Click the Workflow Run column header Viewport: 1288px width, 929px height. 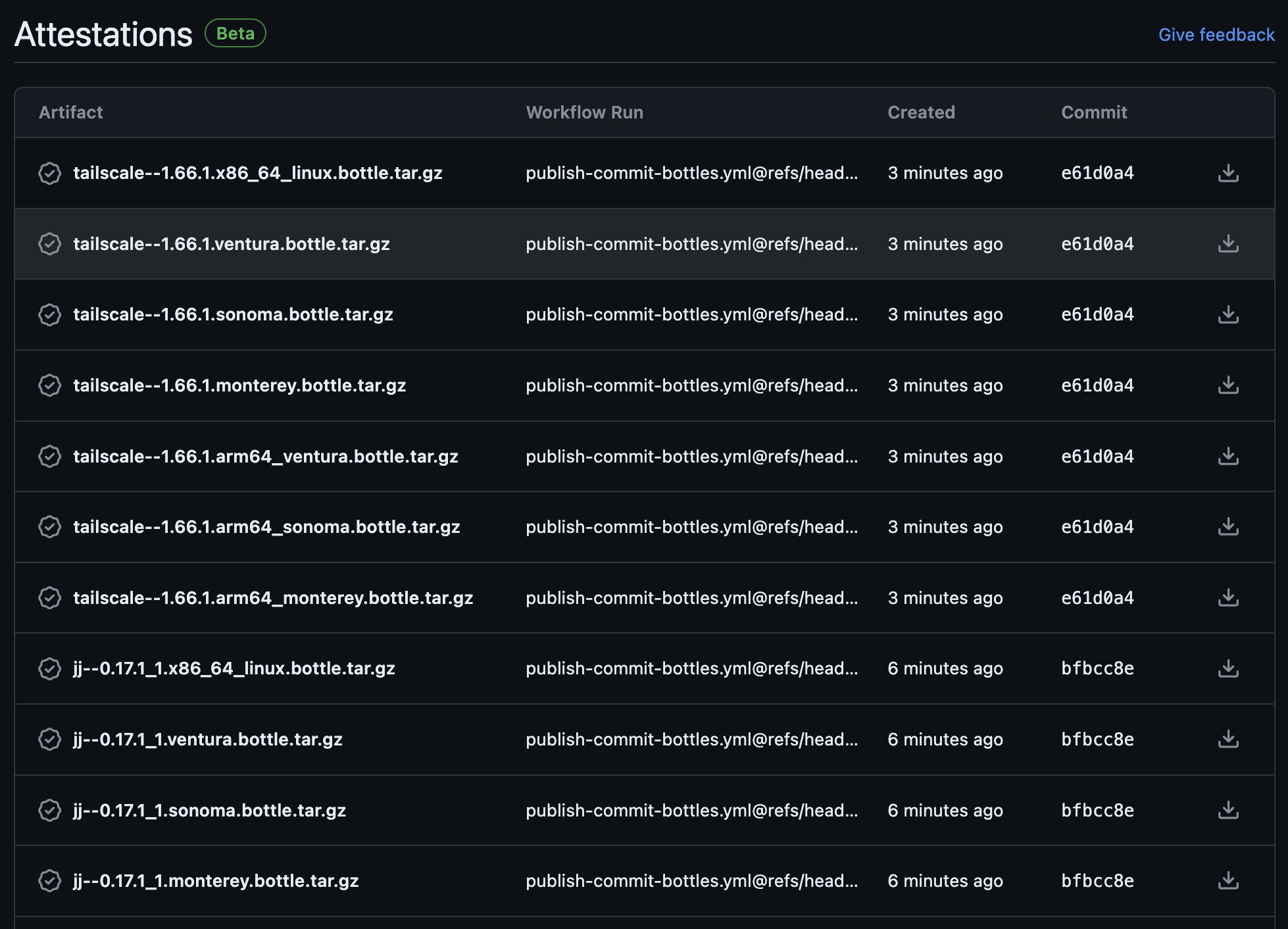tap(585, 113)
